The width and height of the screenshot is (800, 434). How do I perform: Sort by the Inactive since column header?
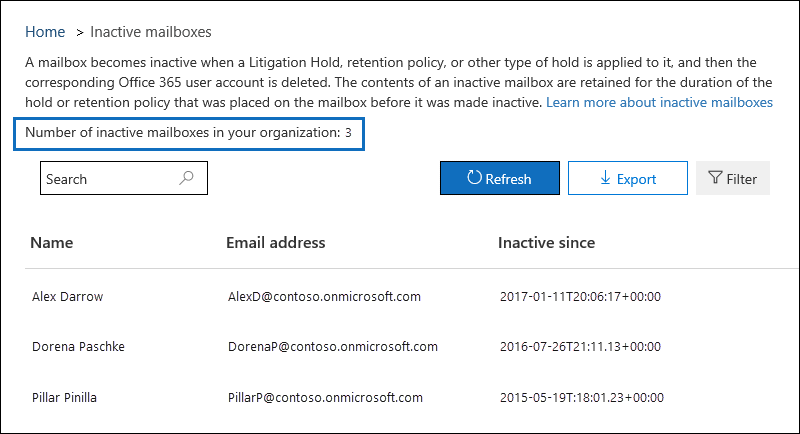546,242
